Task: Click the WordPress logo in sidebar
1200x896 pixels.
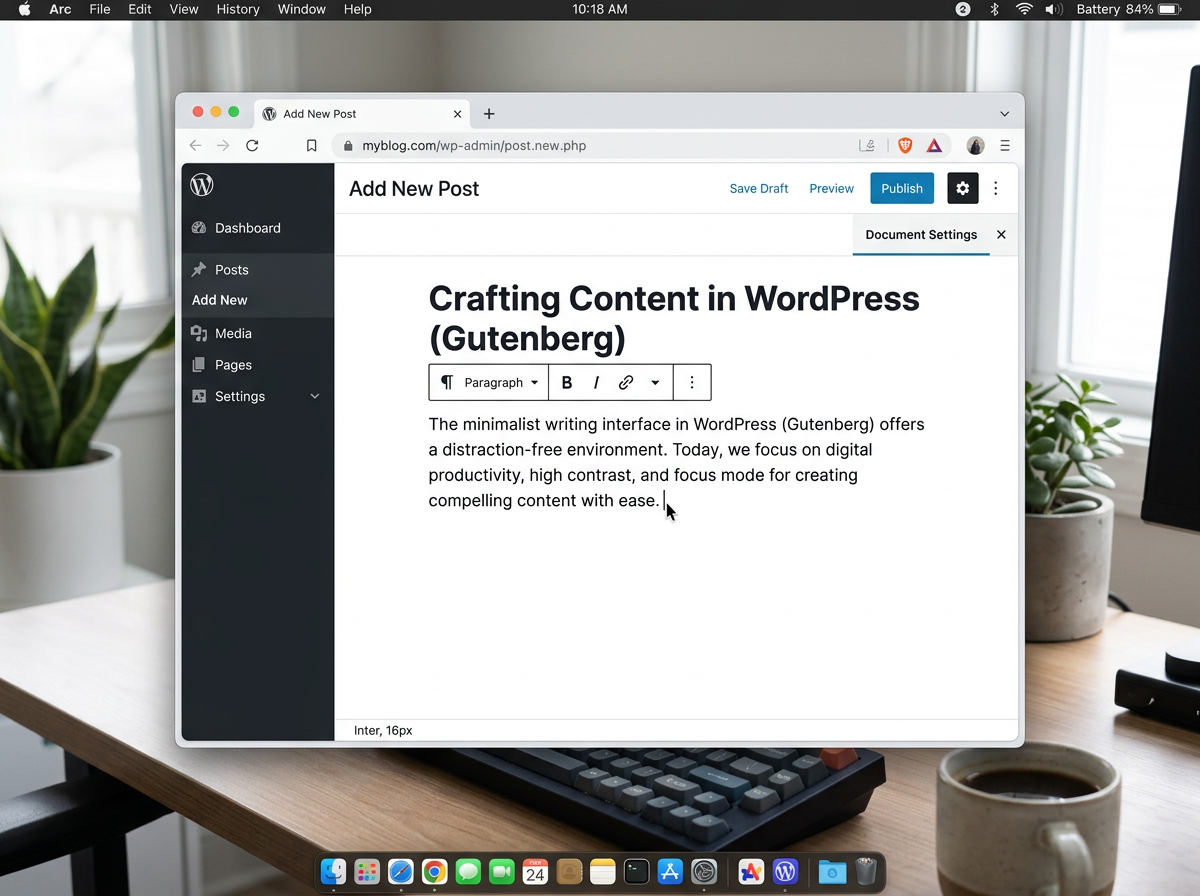Action: coord(202,185)
